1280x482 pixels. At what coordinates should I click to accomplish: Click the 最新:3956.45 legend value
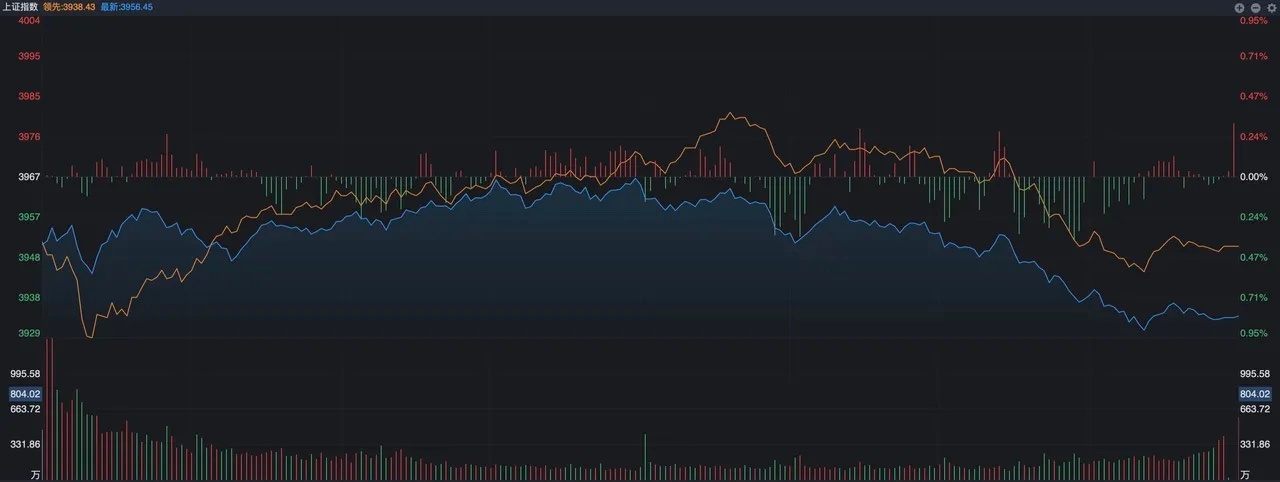click(x=127, y=7)
